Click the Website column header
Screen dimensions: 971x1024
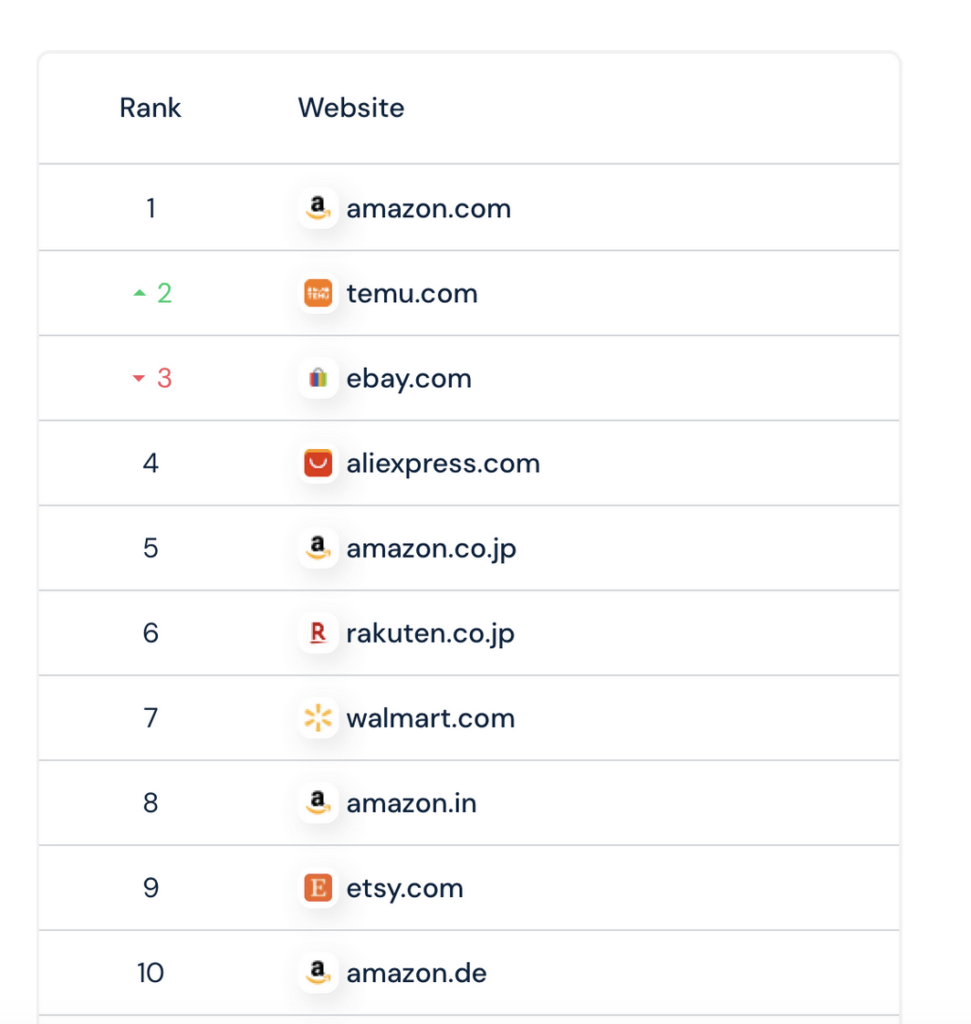click(x=351, y=108)
